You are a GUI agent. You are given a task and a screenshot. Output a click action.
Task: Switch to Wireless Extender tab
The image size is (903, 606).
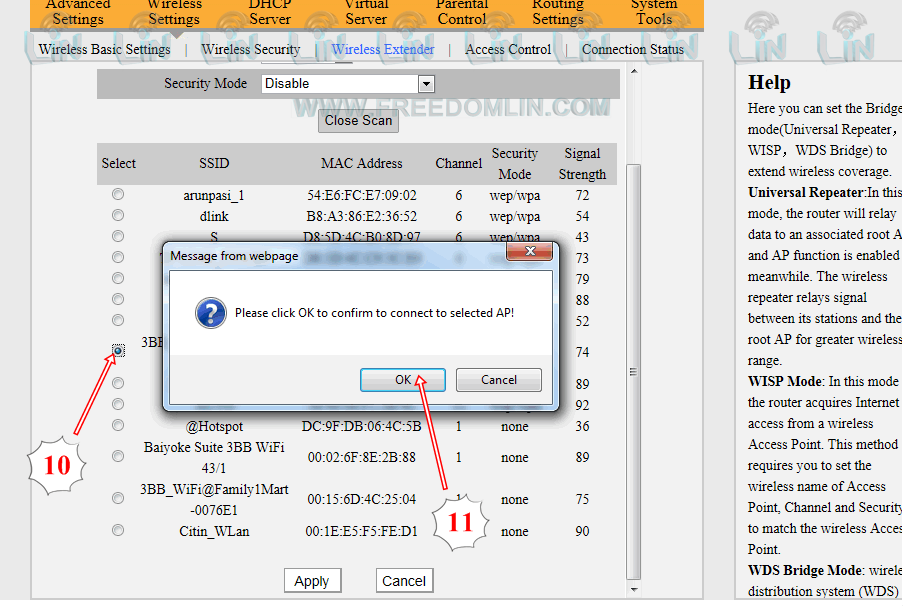tap(383, 50)
